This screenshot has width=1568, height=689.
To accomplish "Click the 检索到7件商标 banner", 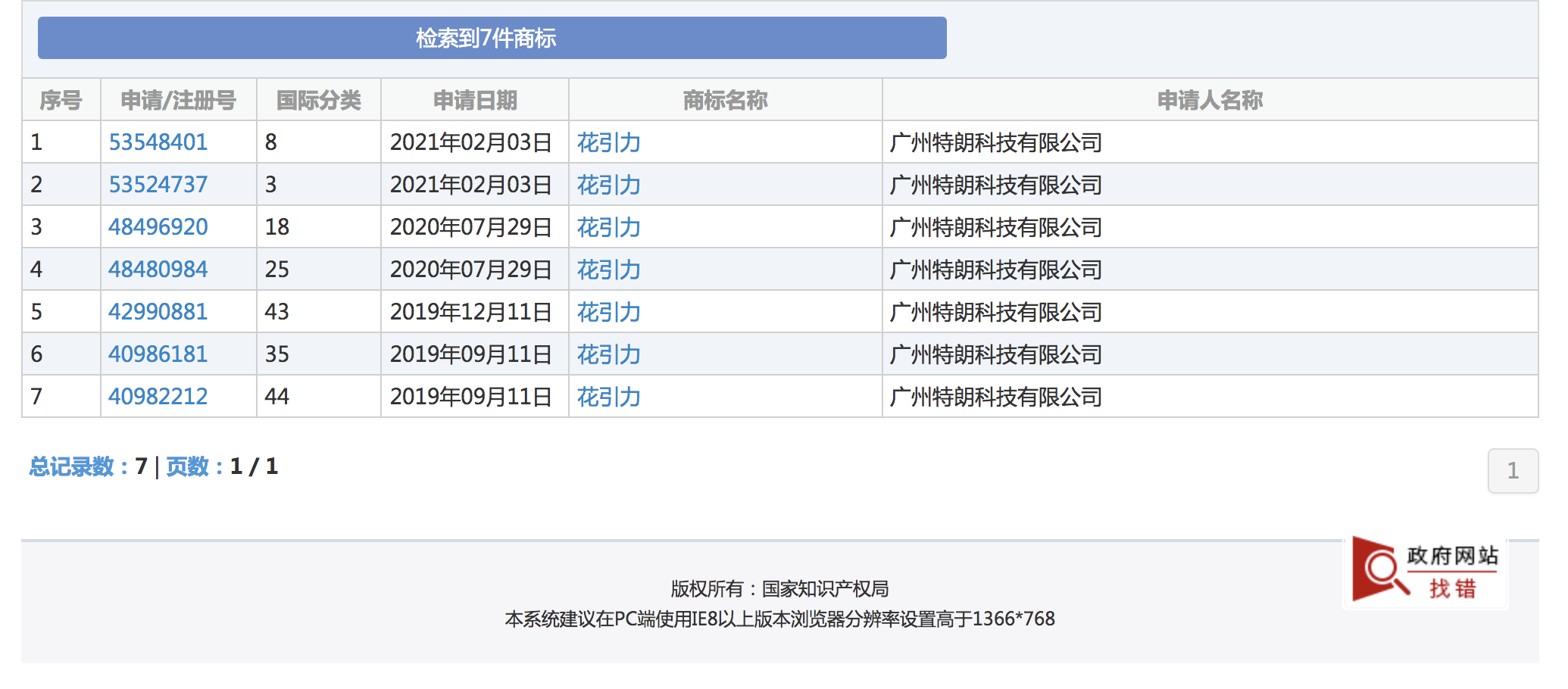I will 492,38.
